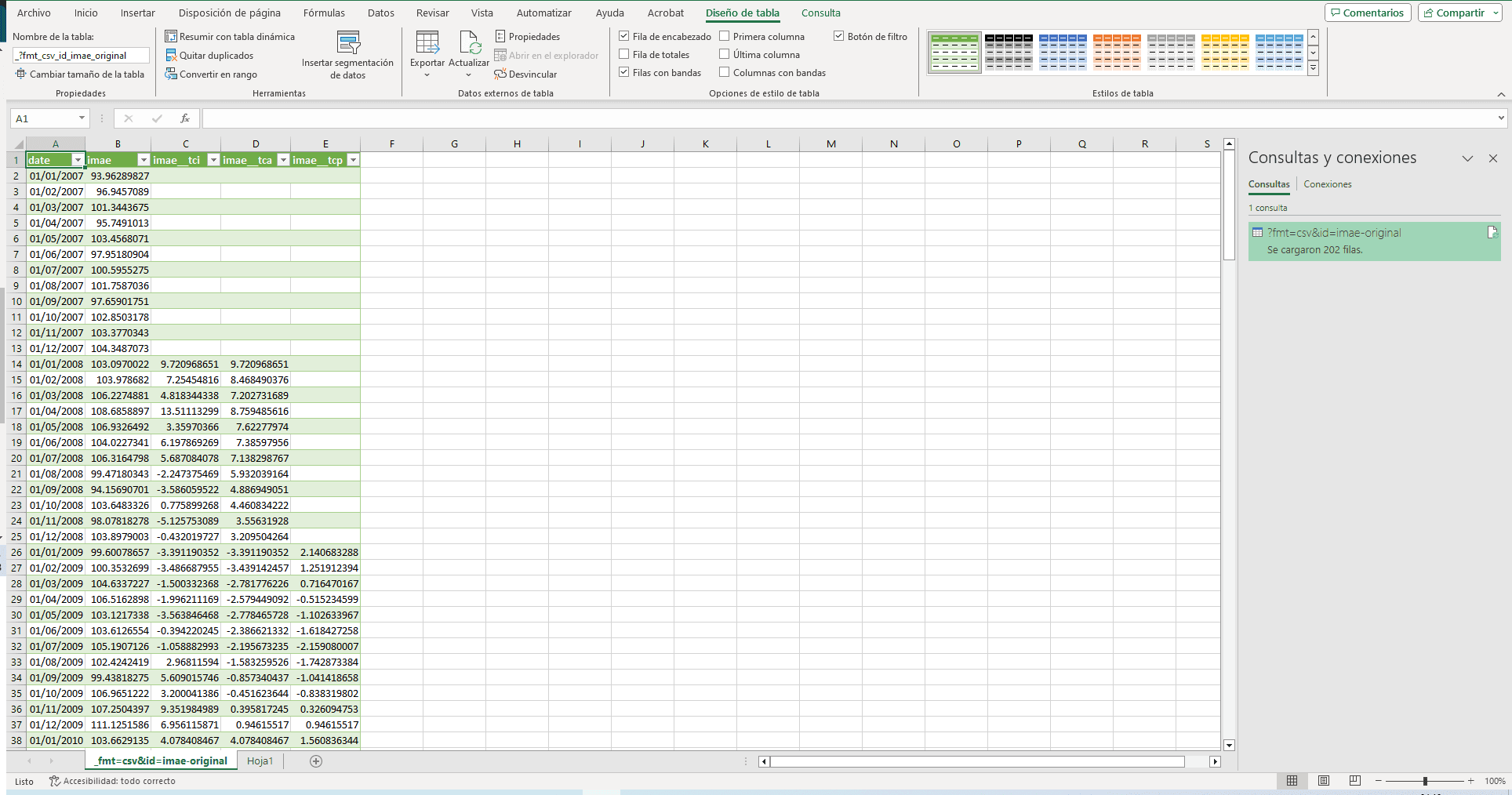Toggle Filas con bandas checkbox
Image resolution: width=1512 pixels, height=795 pixels.
click(624, 72)
